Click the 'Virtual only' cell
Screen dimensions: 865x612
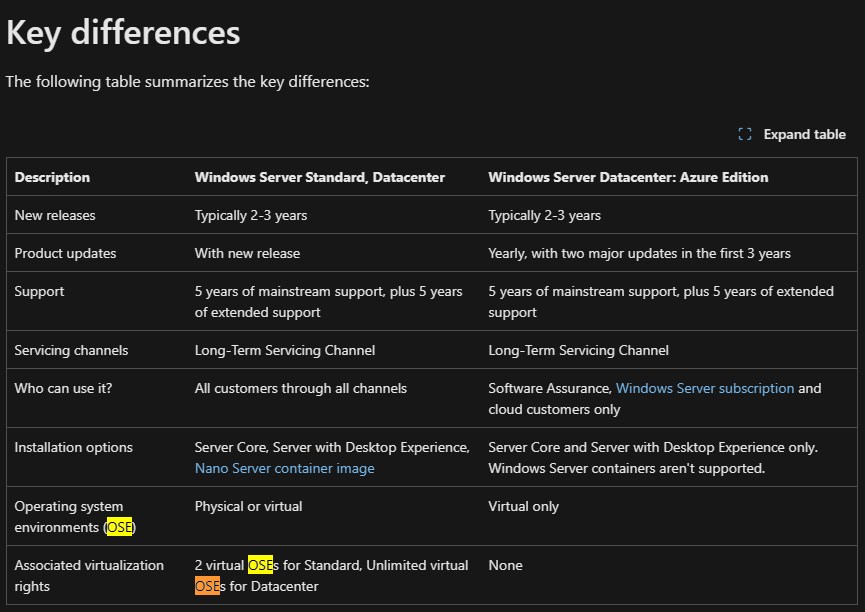(x=523, y=506)
